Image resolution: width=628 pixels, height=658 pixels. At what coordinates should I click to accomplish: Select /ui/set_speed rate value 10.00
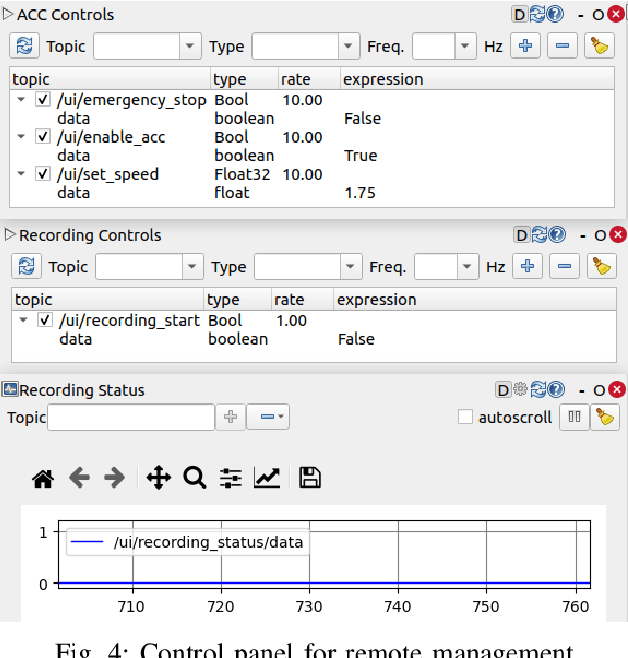(x=302, y=174)
